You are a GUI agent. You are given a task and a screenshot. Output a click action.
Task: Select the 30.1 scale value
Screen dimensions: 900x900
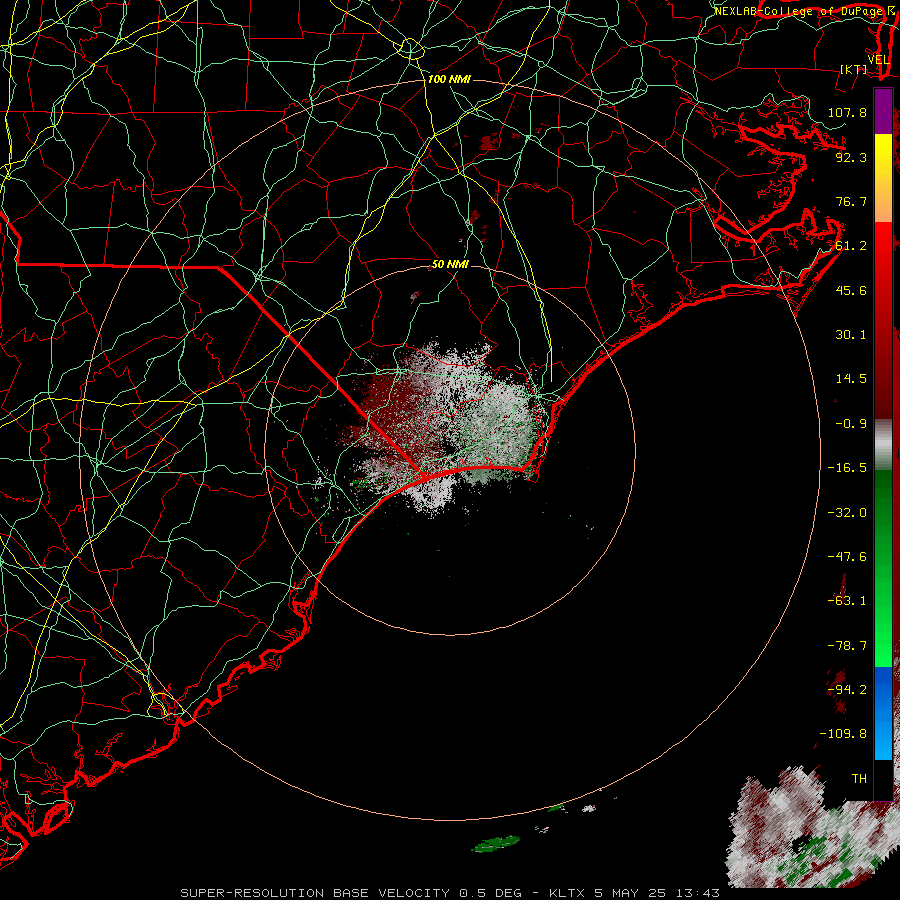click(x=851, y=335)
